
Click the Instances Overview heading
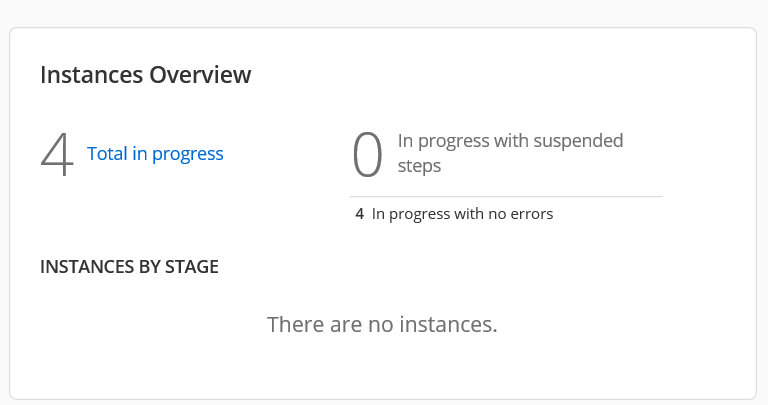tap(145, 74)
